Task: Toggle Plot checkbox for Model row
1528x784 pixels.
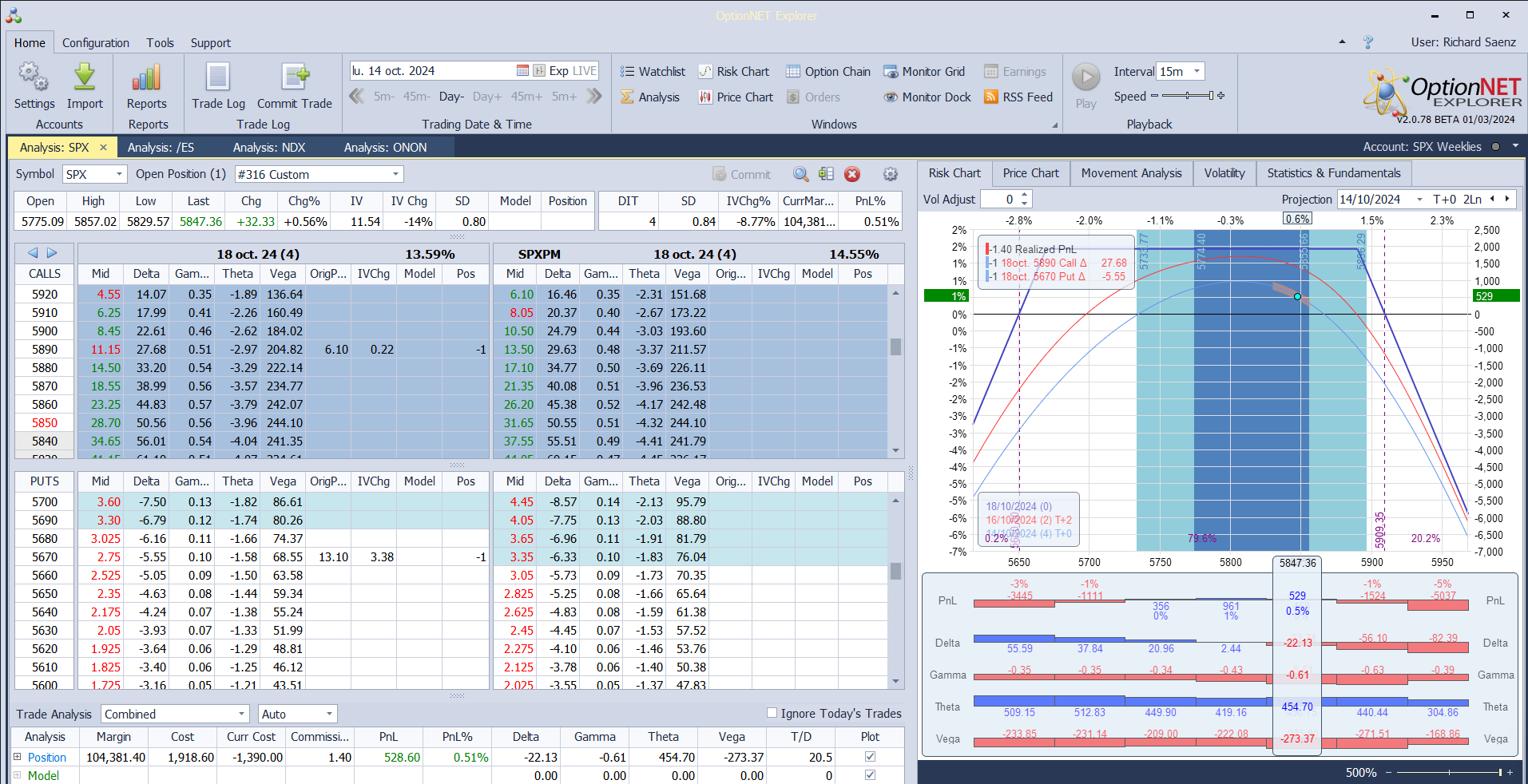Action: (x=870, y=775)
